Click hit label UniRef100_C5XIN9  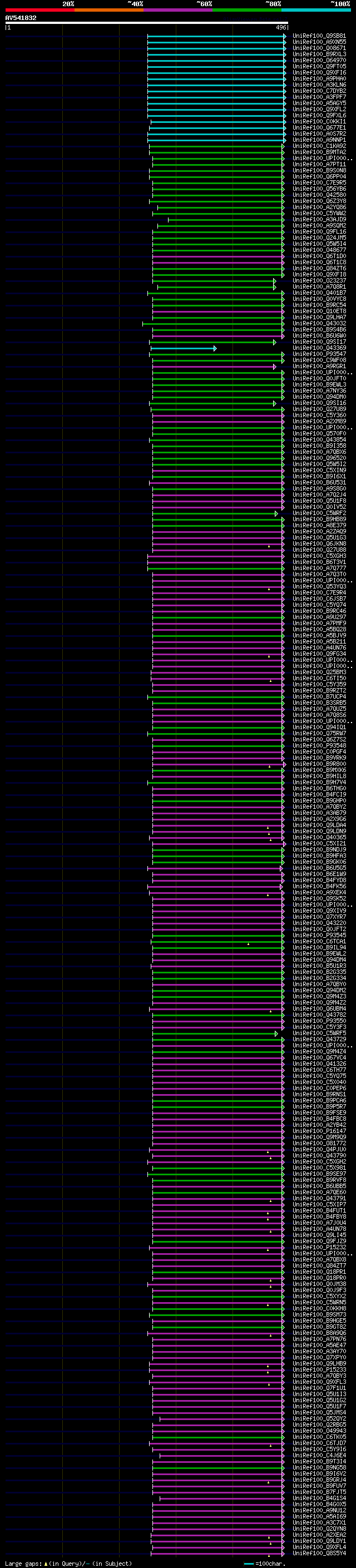[319, 471]
